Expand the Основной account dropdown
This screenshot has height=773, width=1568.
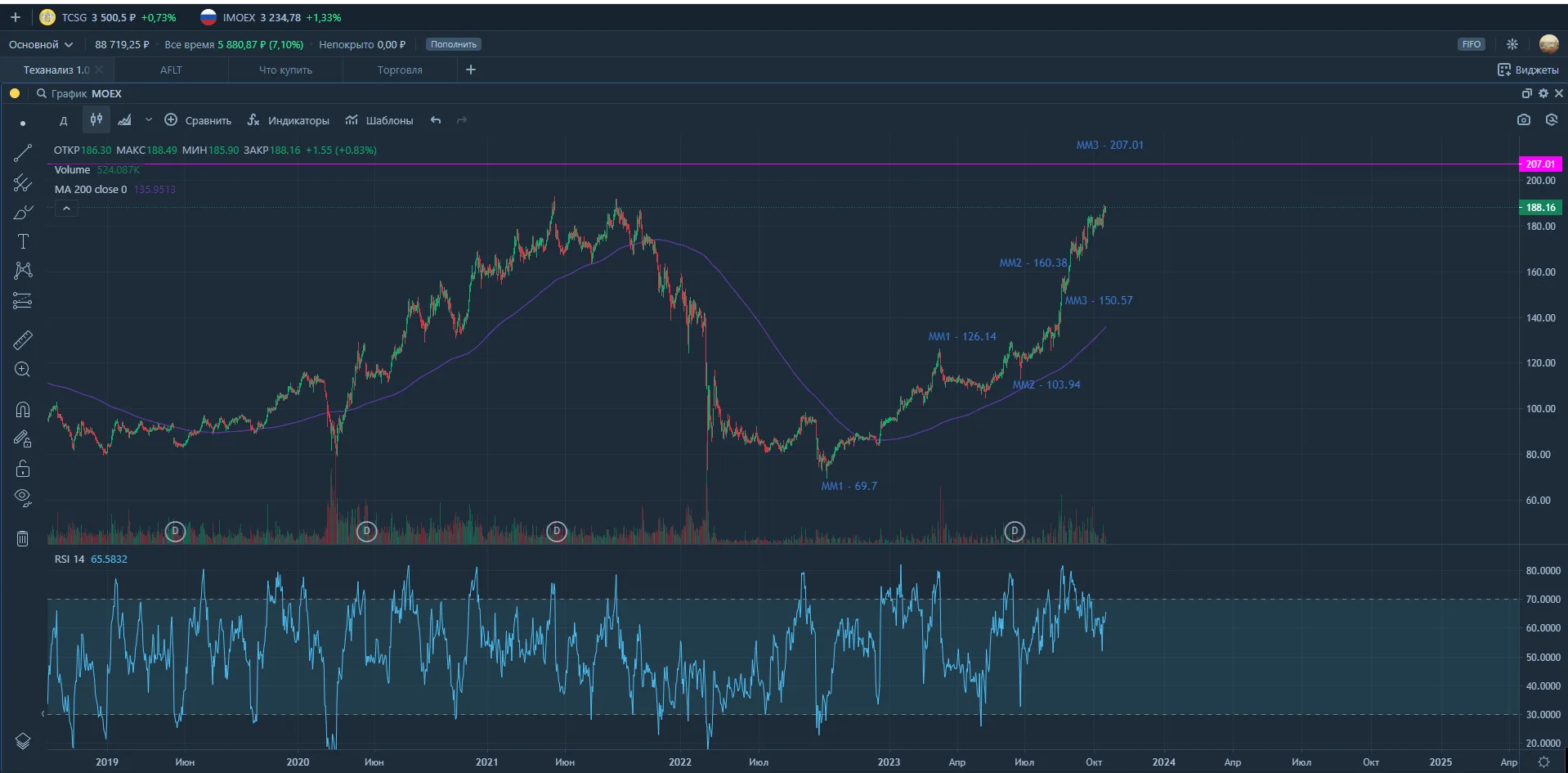(x=41, y=44)
